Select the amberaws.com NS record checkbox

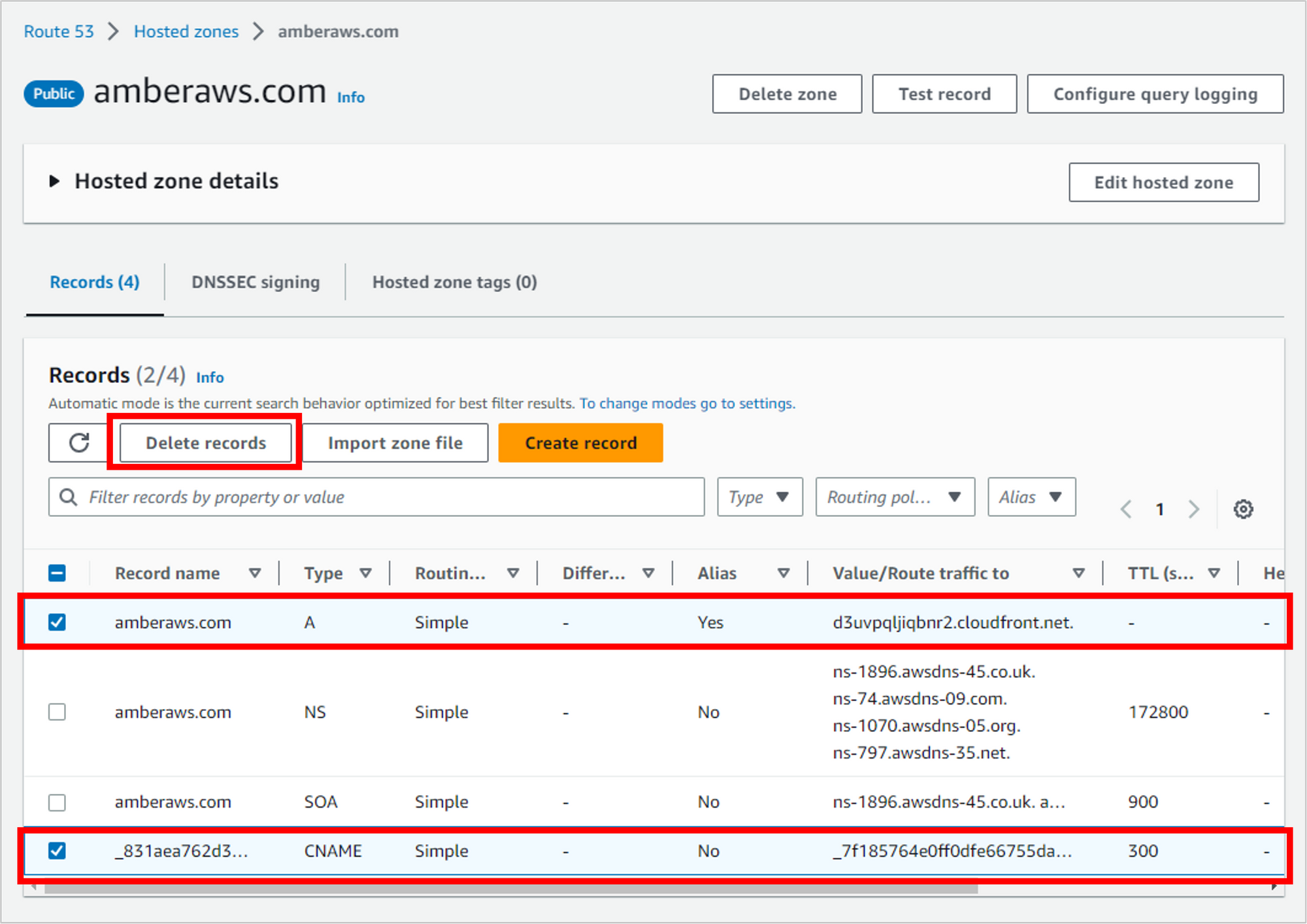tap(58, 712)
